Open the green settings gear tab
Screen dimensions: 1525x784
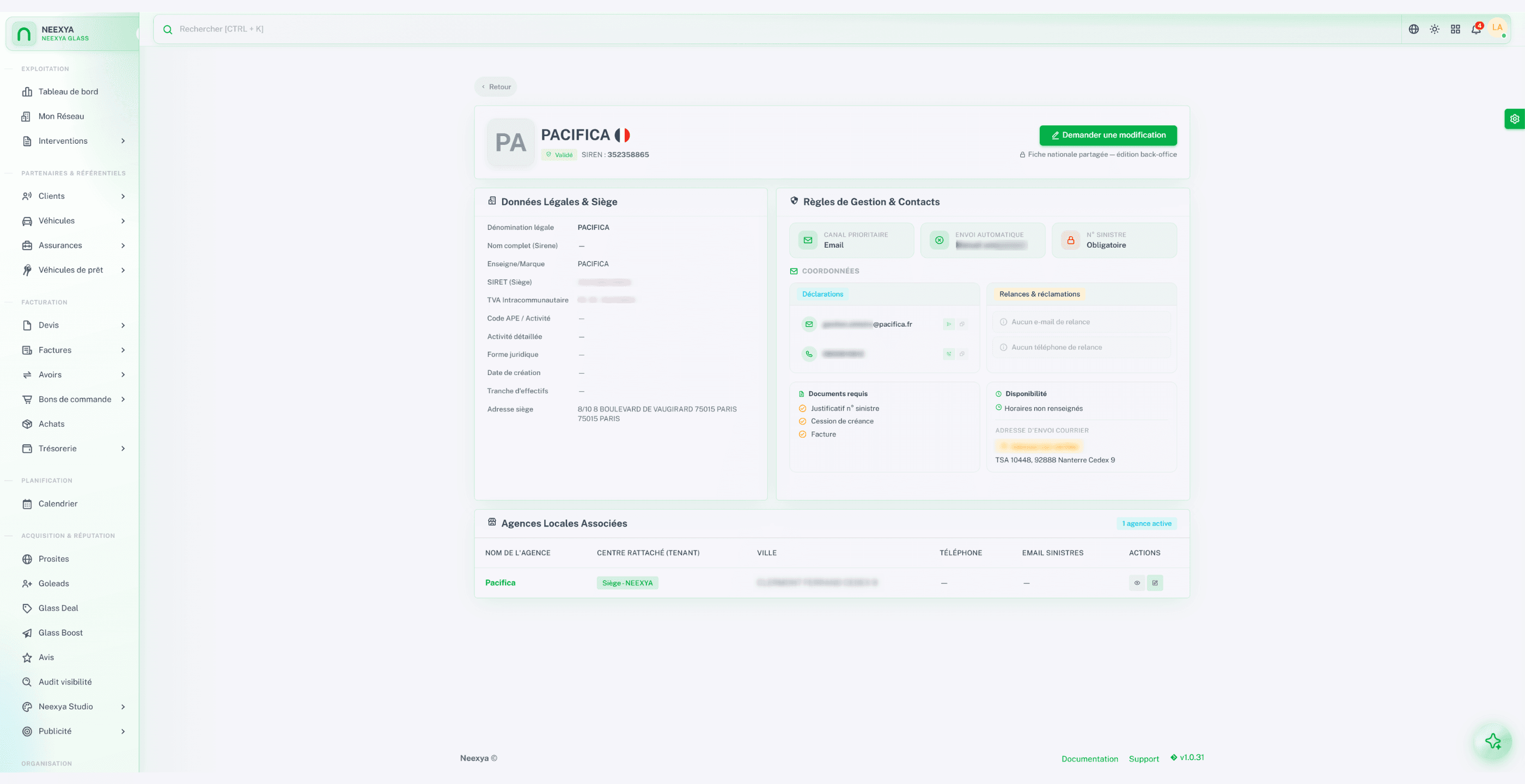(1514, 119)
